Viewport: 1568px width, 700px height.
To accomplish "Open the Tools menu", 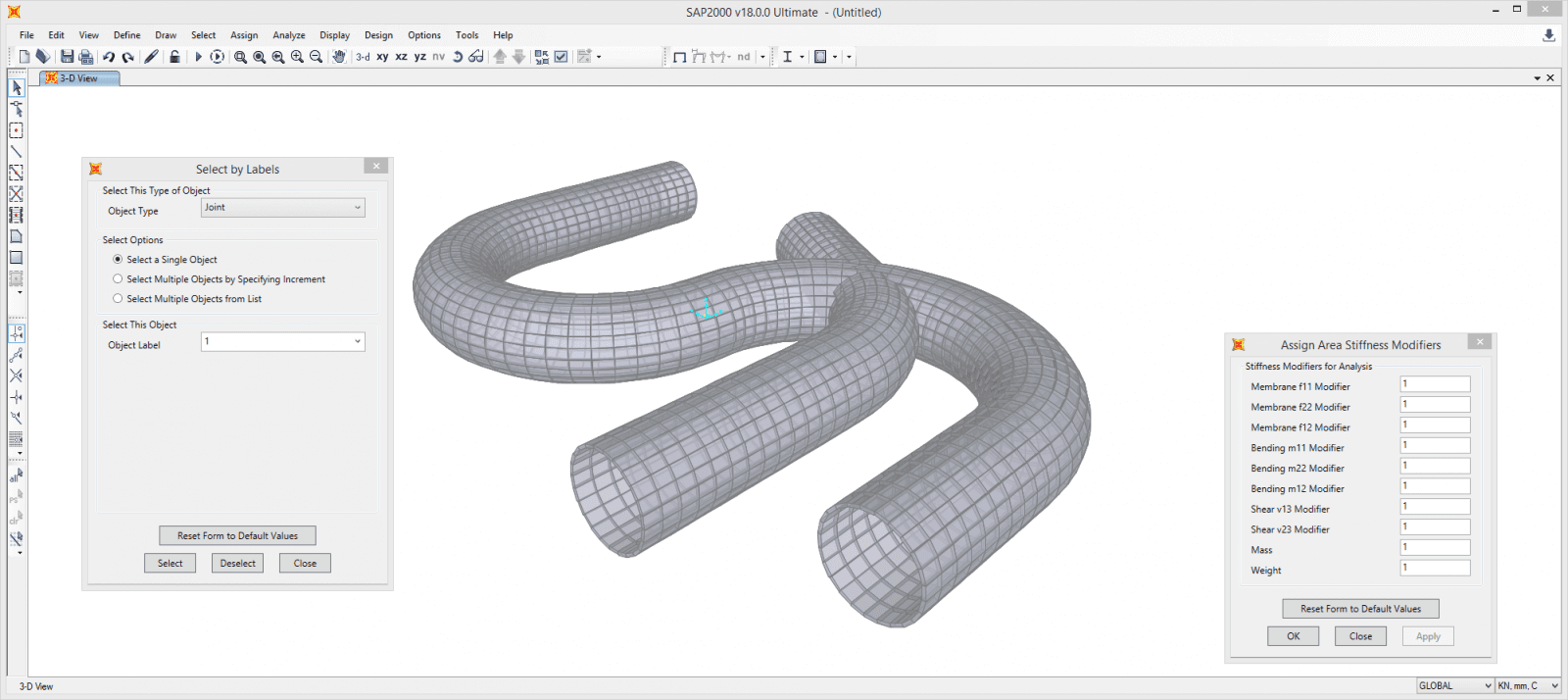I will point(466,35).
